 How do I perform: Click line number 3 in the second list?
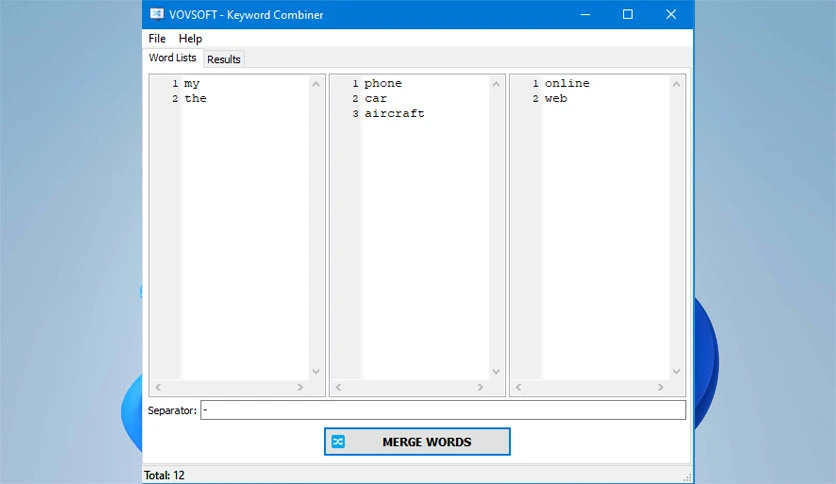click(x=355, y=114)
